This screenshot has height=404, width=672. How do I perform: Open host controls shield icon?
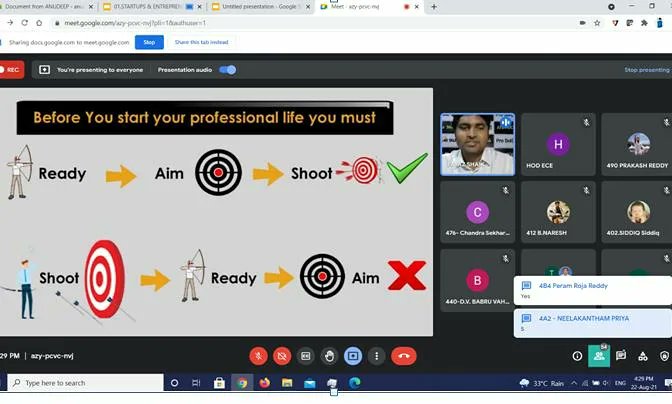click(x=664, y=356)
